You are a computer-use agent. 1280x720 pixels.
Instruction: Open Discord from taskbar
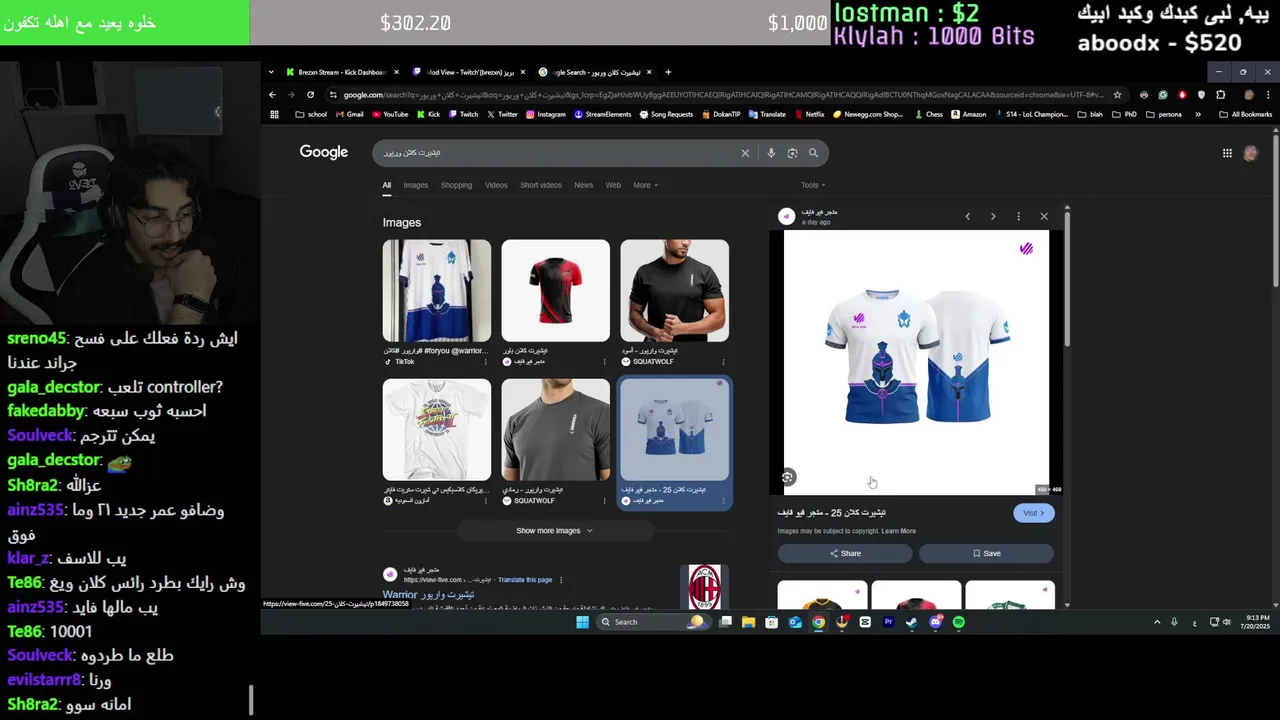935,622
